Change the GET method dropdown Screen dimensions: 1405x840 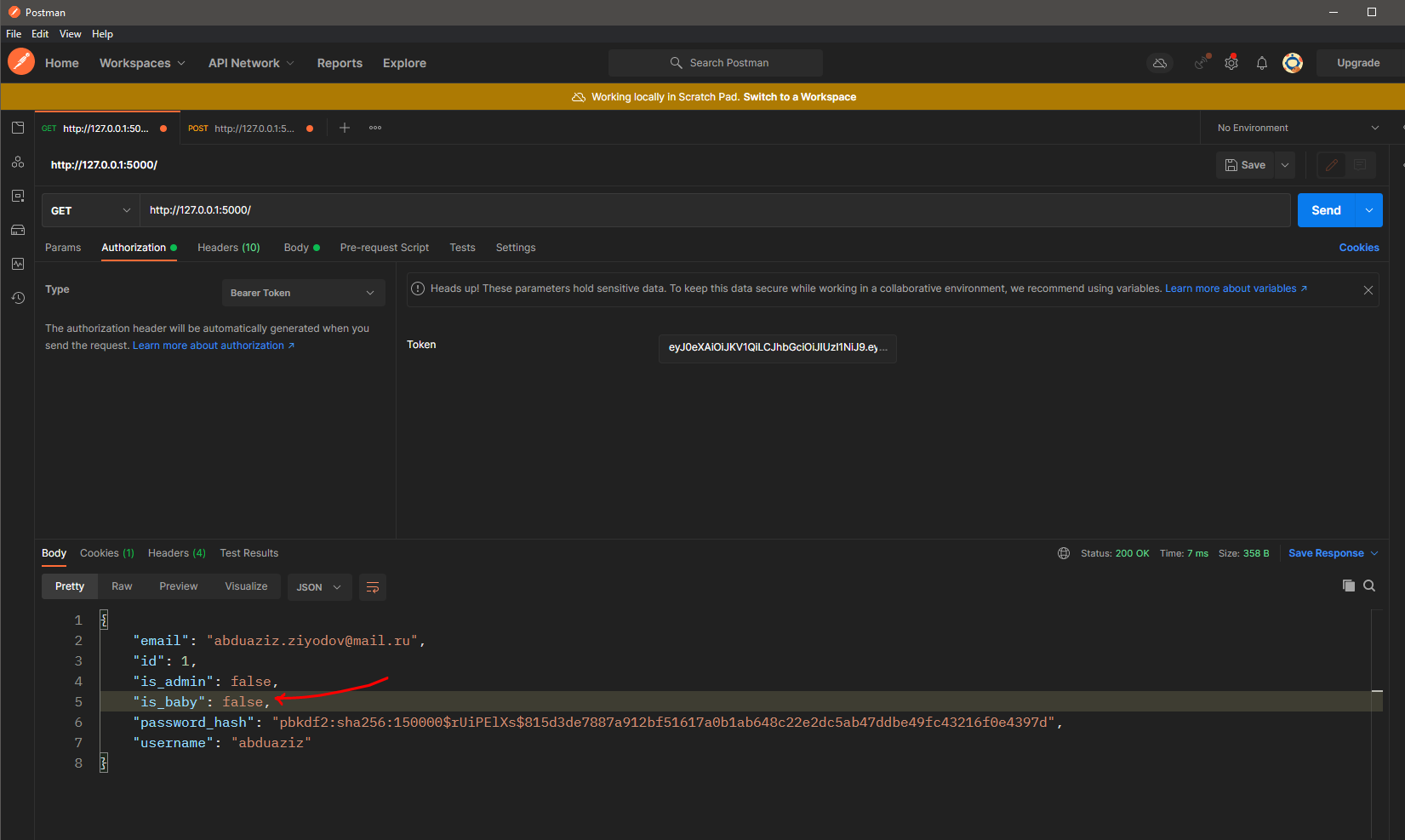[91, 210]
